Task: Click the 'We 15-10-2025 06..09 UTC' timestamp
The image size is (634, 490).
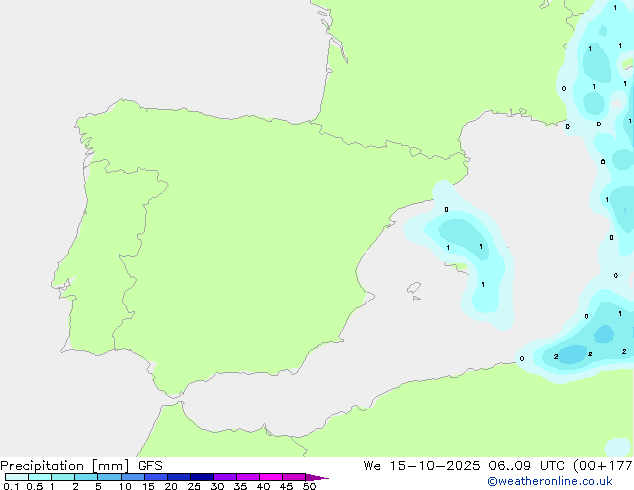Action: [x=464, y=466]
